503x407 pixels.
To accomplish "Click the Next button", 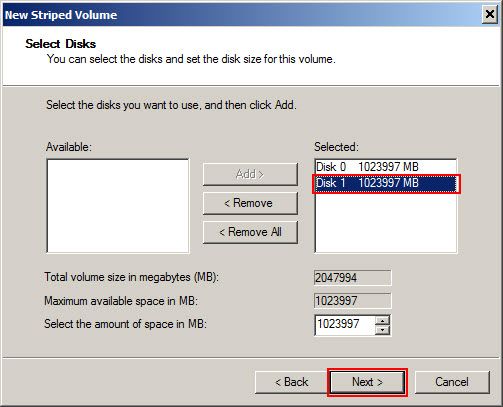I will point(367,382).
